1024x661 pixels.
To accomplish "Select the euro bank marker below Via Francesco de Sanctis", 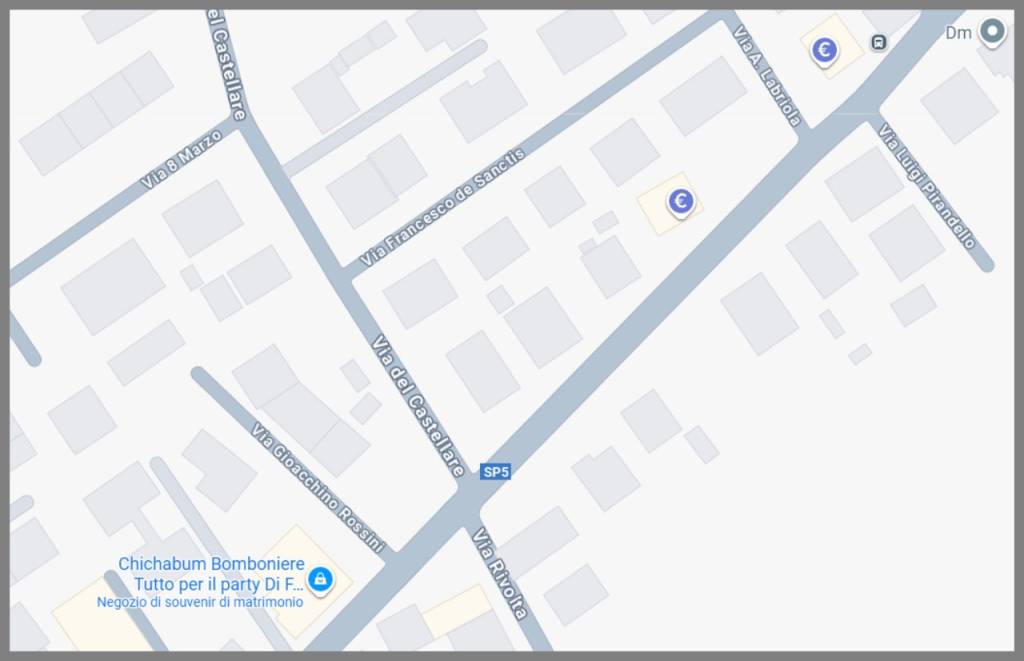I will pos(680,201).
